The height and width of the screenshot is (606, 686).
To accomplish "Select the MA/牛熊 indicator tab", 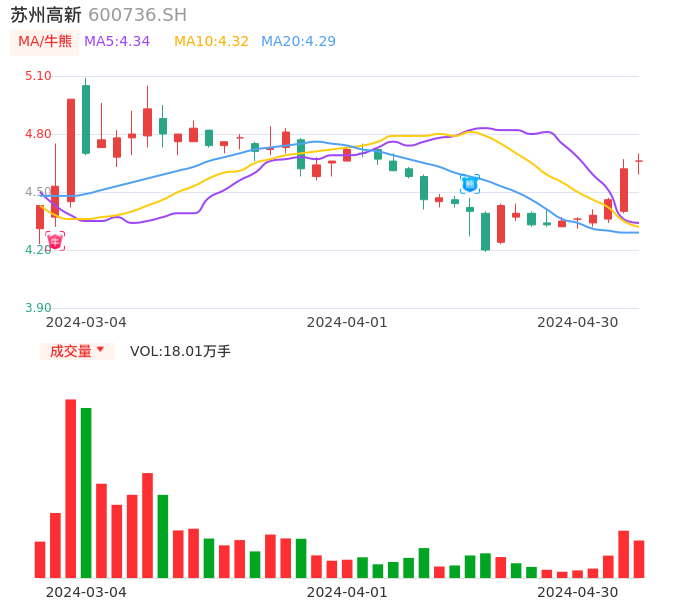I will pyautogui.click(x=45, y=41).
